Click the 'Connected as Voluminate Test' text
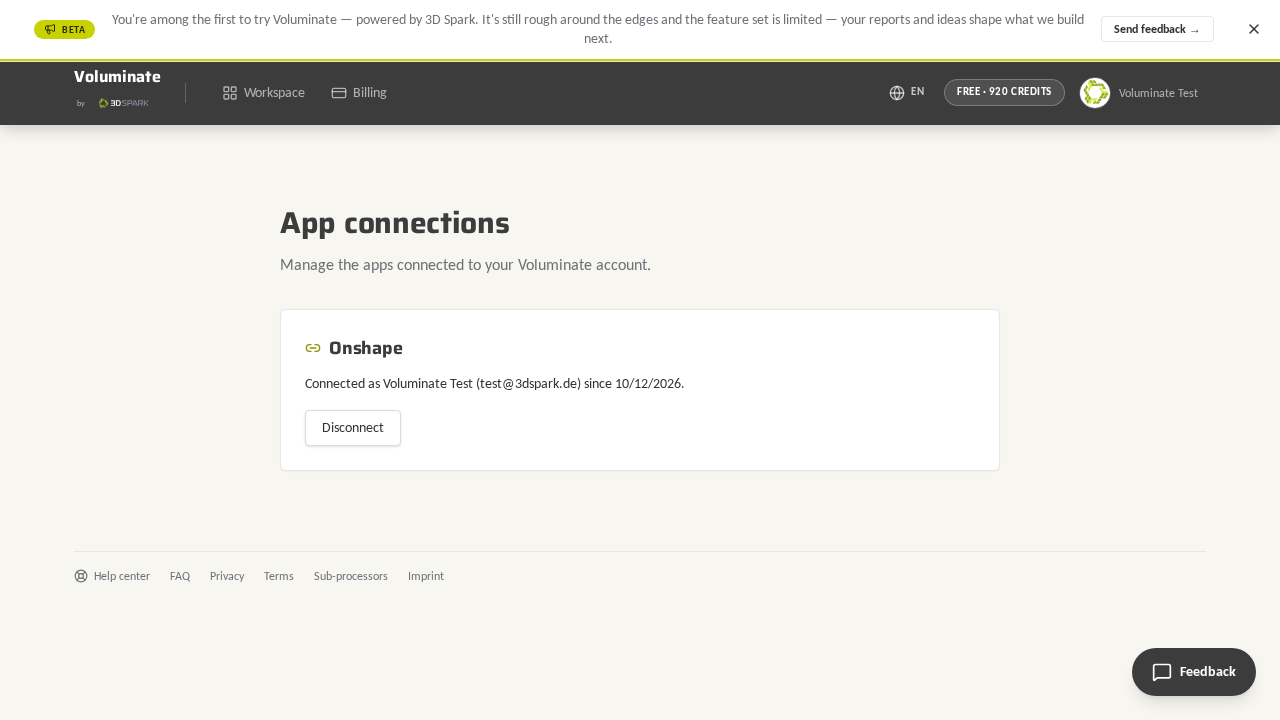1280x720 pixels. point(494,383)
